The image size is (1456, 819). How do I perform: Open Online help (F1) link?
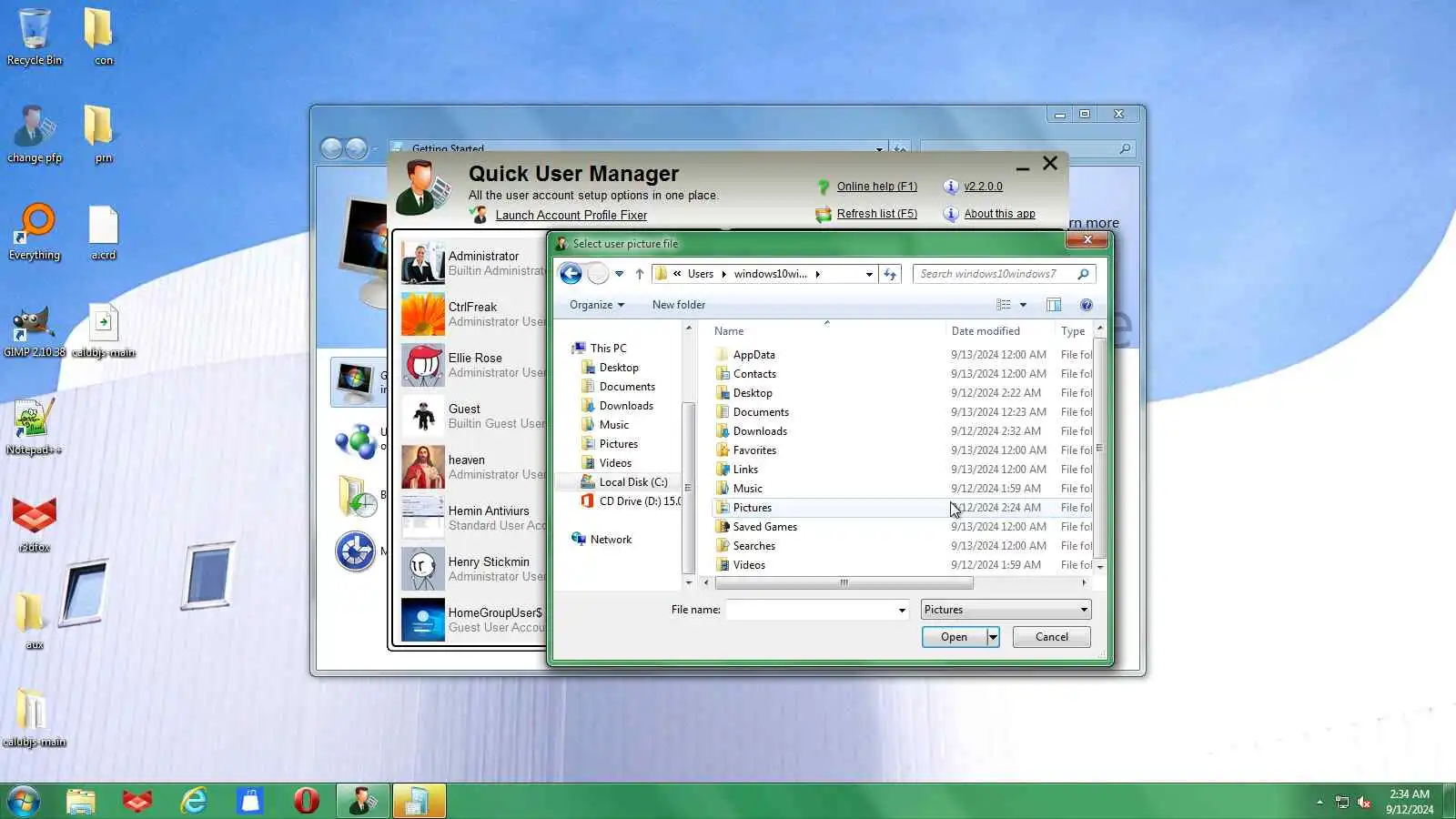click(x=877, y=187)
